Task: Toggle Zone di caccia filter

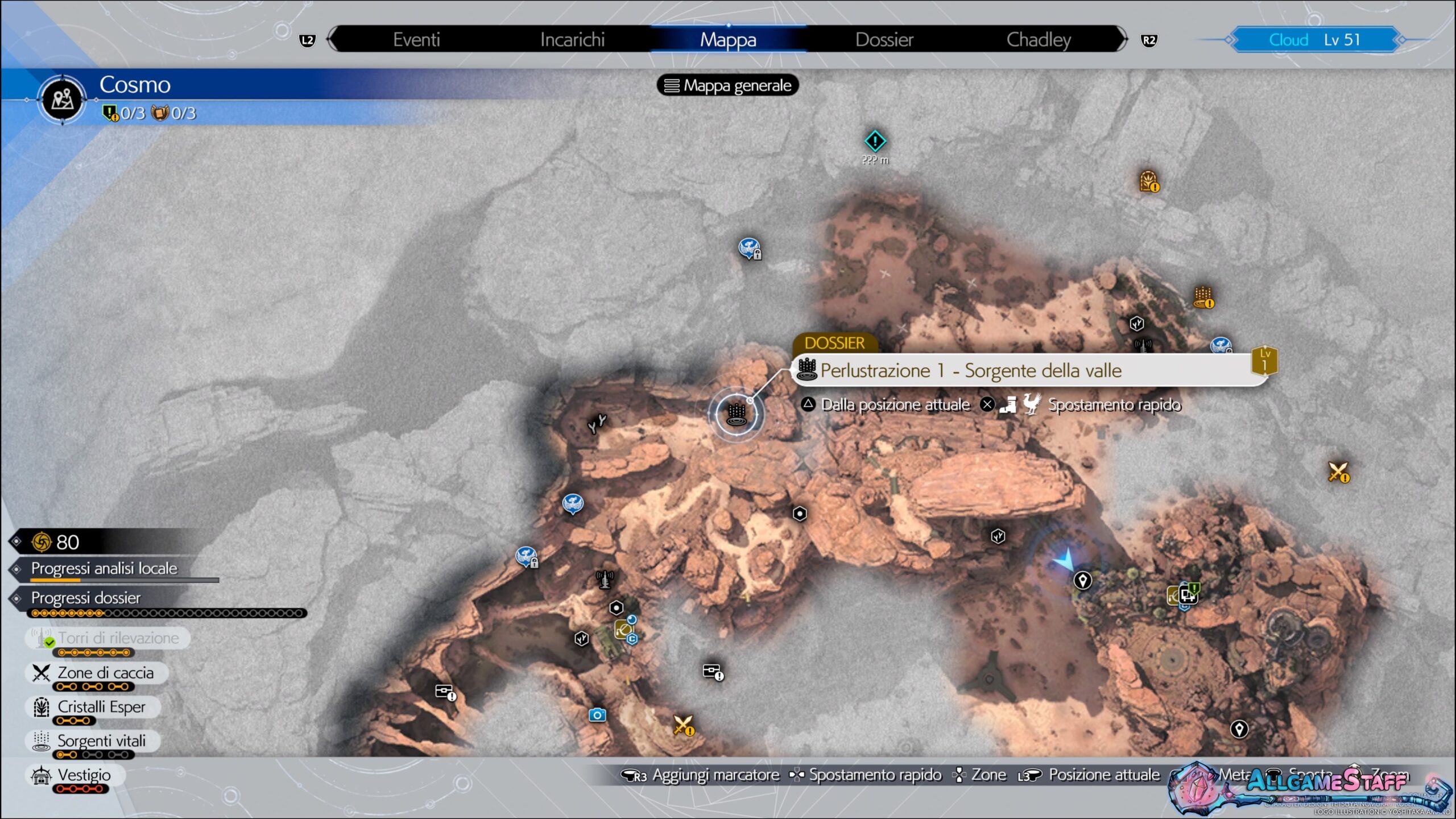Action: 97,673
